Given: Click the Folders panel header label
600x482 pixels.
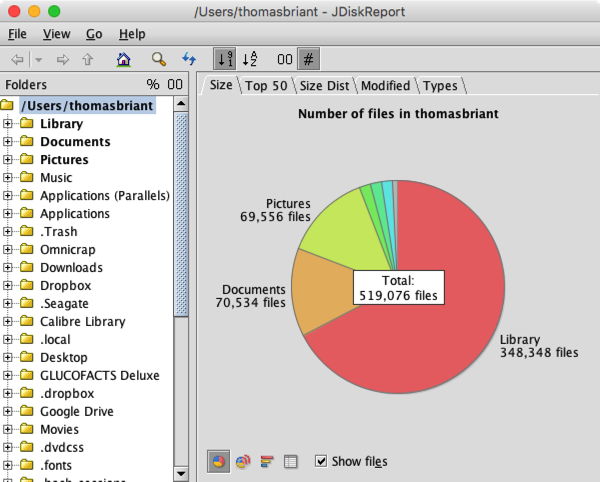Looking at the screenshot, I should pyautogui.click(x=26, y=85).
